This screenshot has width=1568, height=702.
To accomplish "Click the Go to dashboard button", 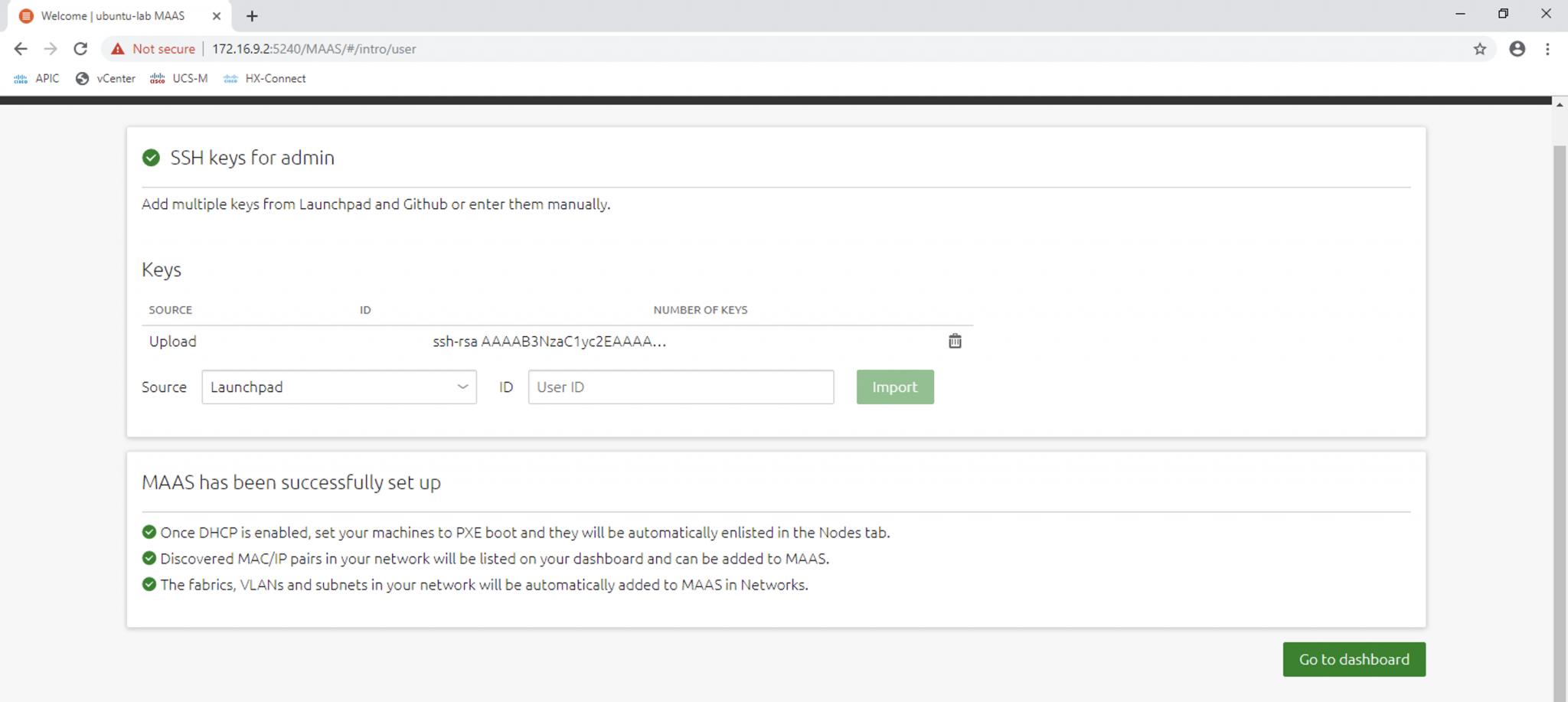I will point(1353,659).
